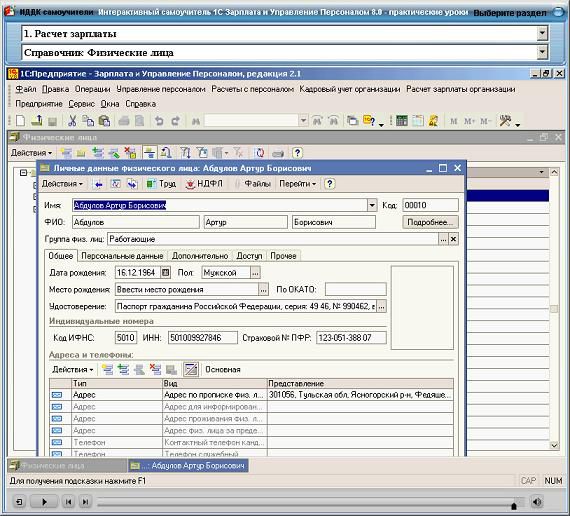
Task: Open the Calculator icon in main toolbar
Action: (401, 120)
